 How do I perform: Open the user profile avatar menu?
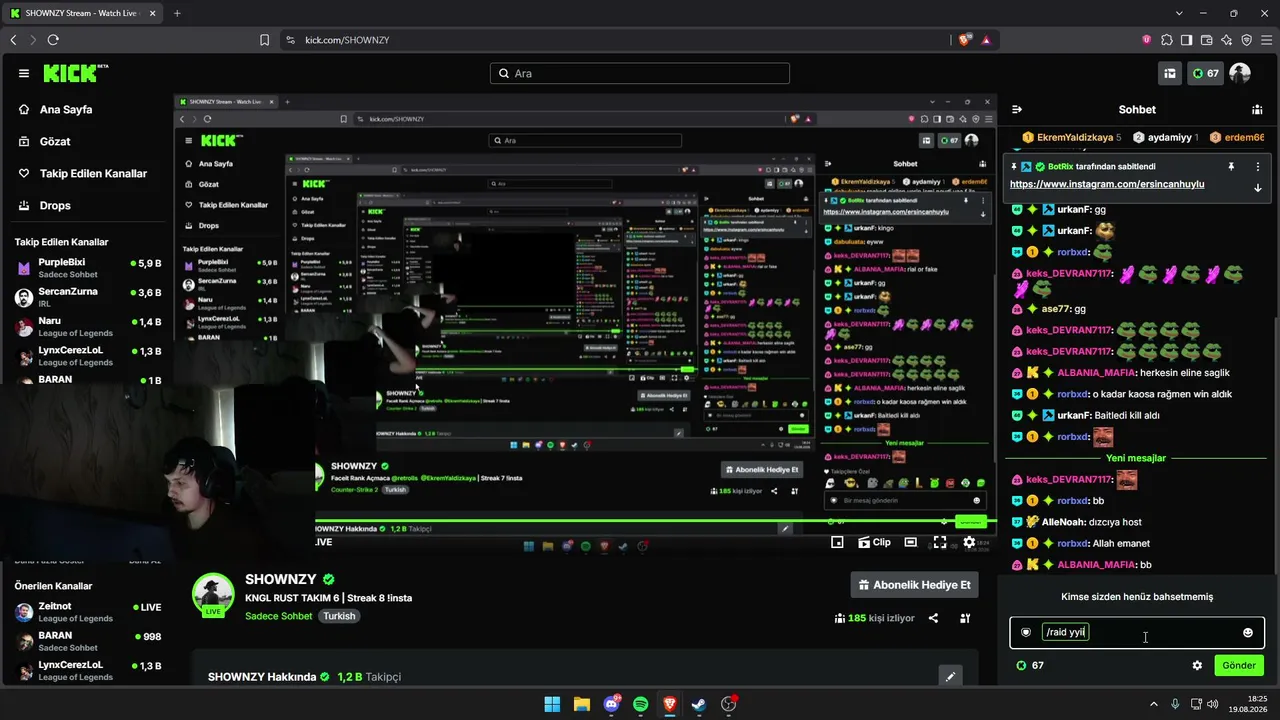[x=1240, y=73]
